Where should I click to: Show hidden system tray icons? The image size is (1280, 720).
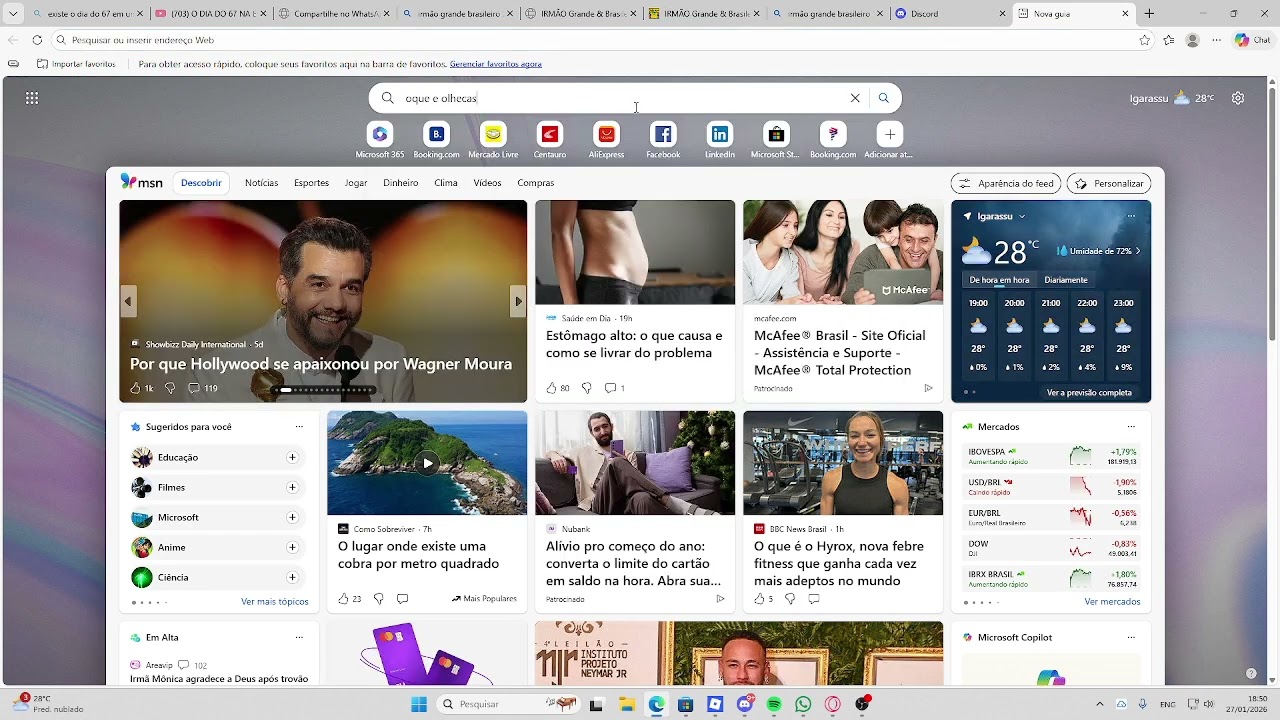point(1099,704)
